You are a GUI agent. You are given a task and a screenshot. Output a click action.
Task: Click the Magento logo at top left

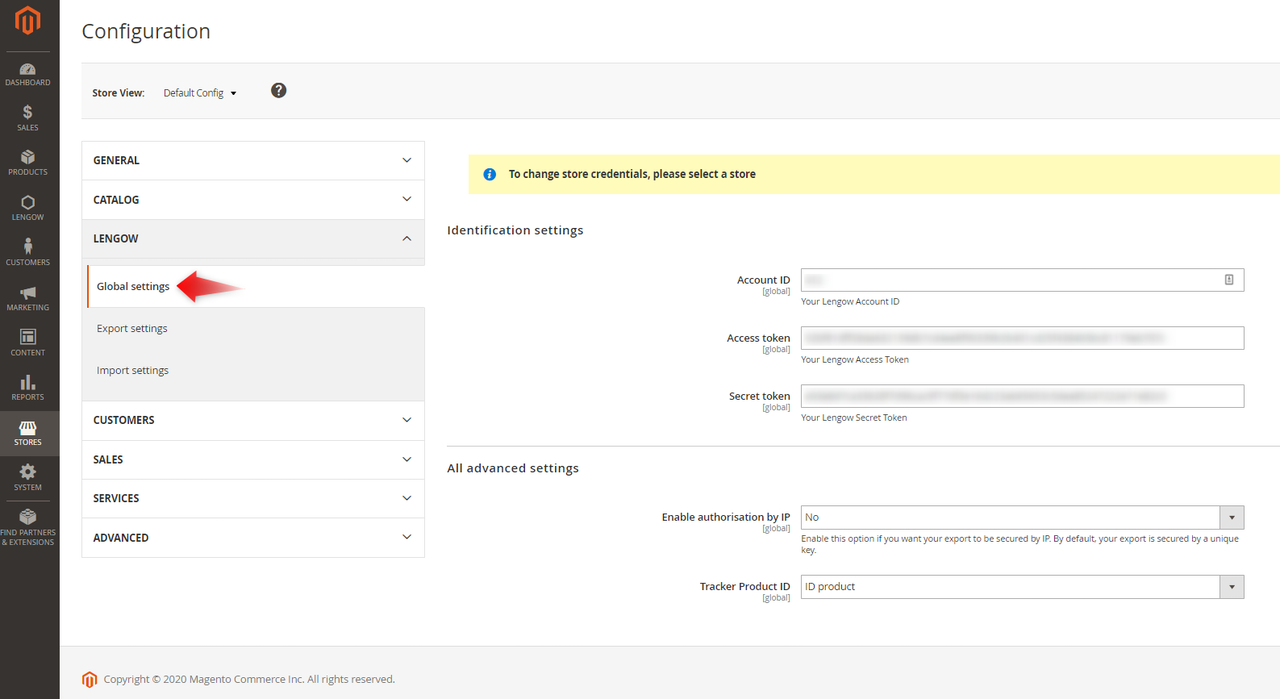[x=28, y=21]
